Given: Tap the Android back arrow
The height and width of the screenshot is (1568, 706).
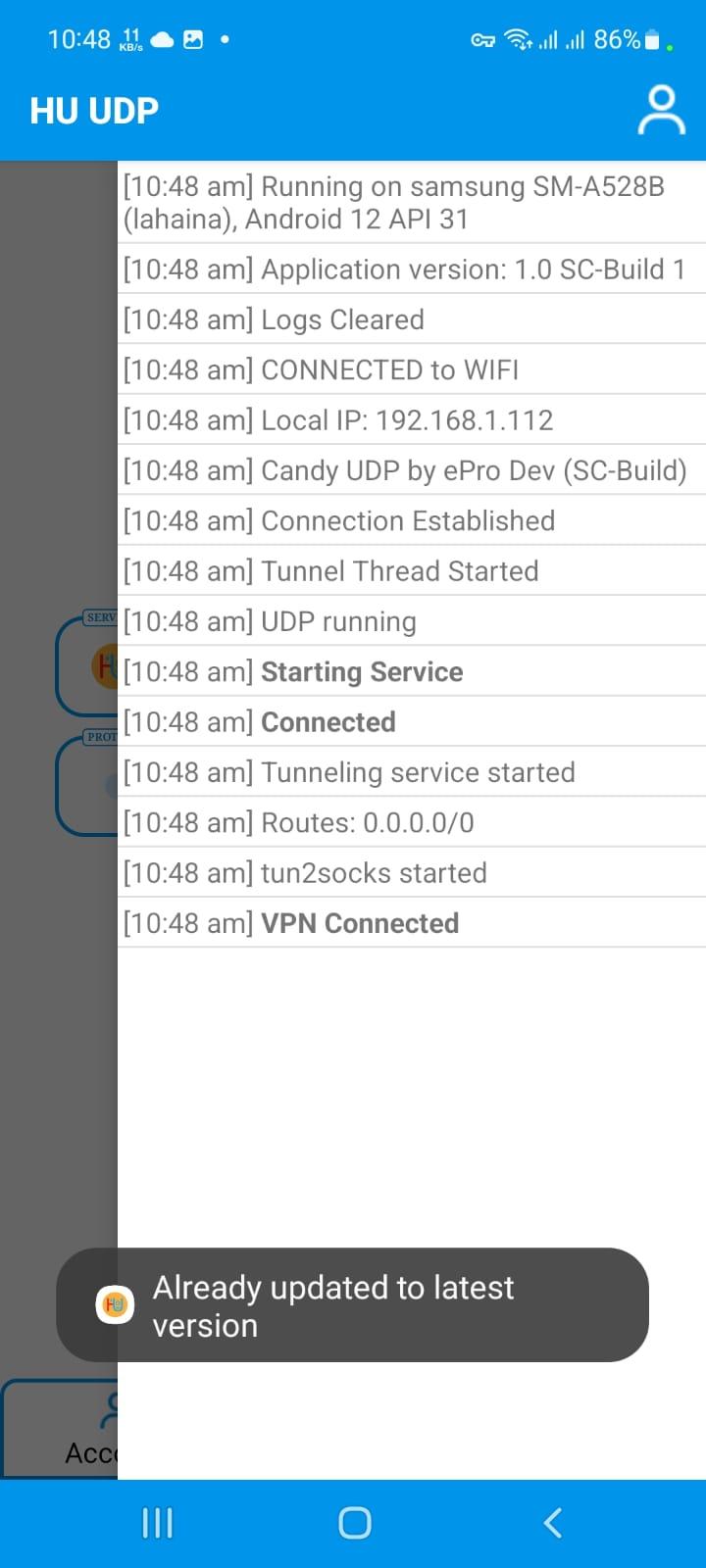Looking at the screenshot, I should (552, 1523).
